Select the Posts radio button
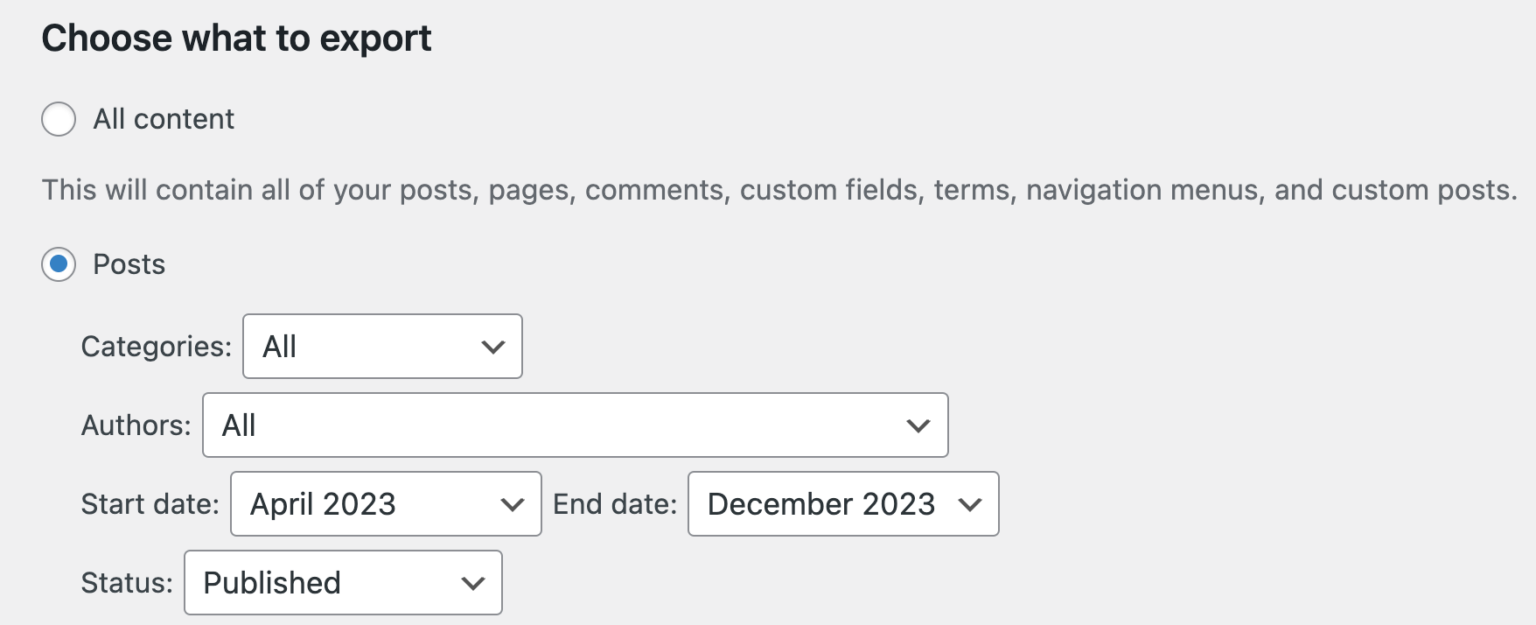Image resolution: width=1536 pixels, height=625 pixels. click(x=58, y=264)
